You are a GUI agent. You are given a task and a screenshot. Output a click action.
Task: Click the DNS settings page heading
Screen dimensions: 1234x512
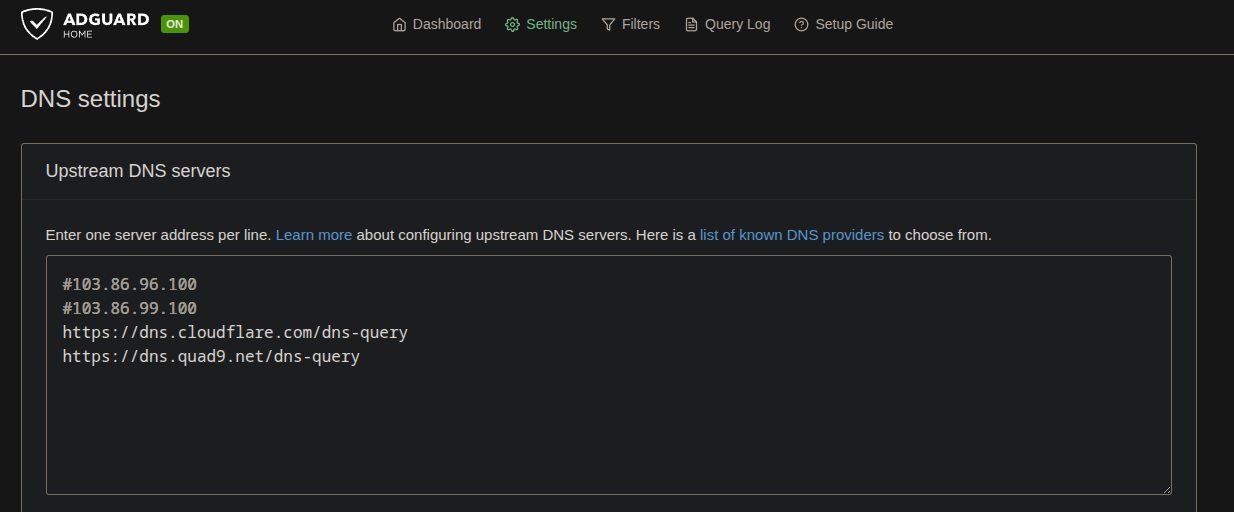click(90, 99)
